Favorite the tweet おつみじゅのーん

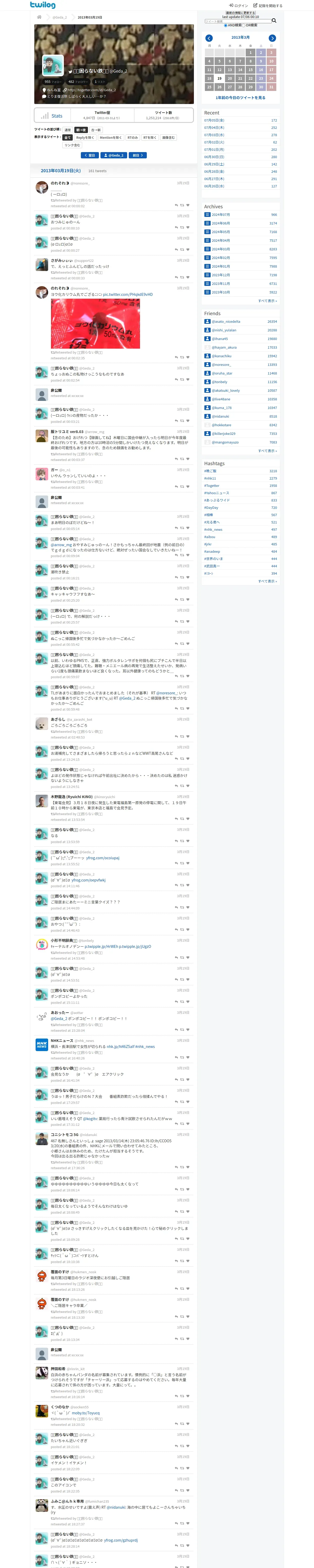coord(188,227)
